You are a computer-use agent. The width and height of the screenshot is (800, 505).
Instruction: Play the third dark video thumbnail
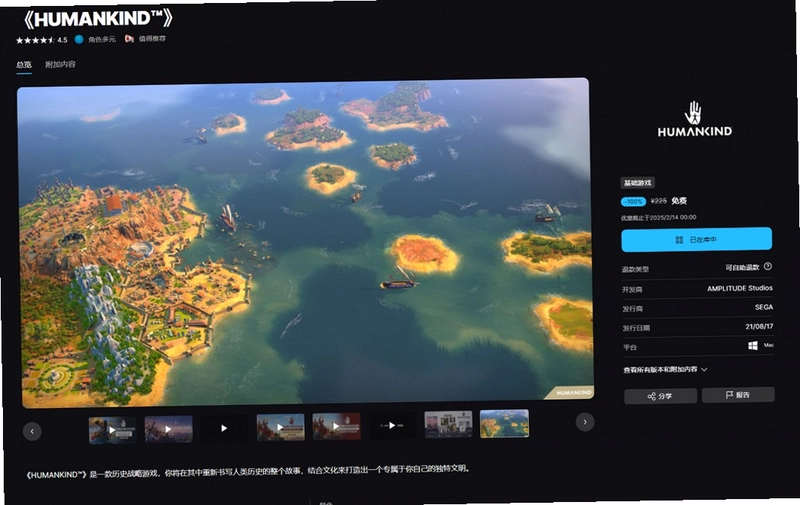click(x=224, y=428)
